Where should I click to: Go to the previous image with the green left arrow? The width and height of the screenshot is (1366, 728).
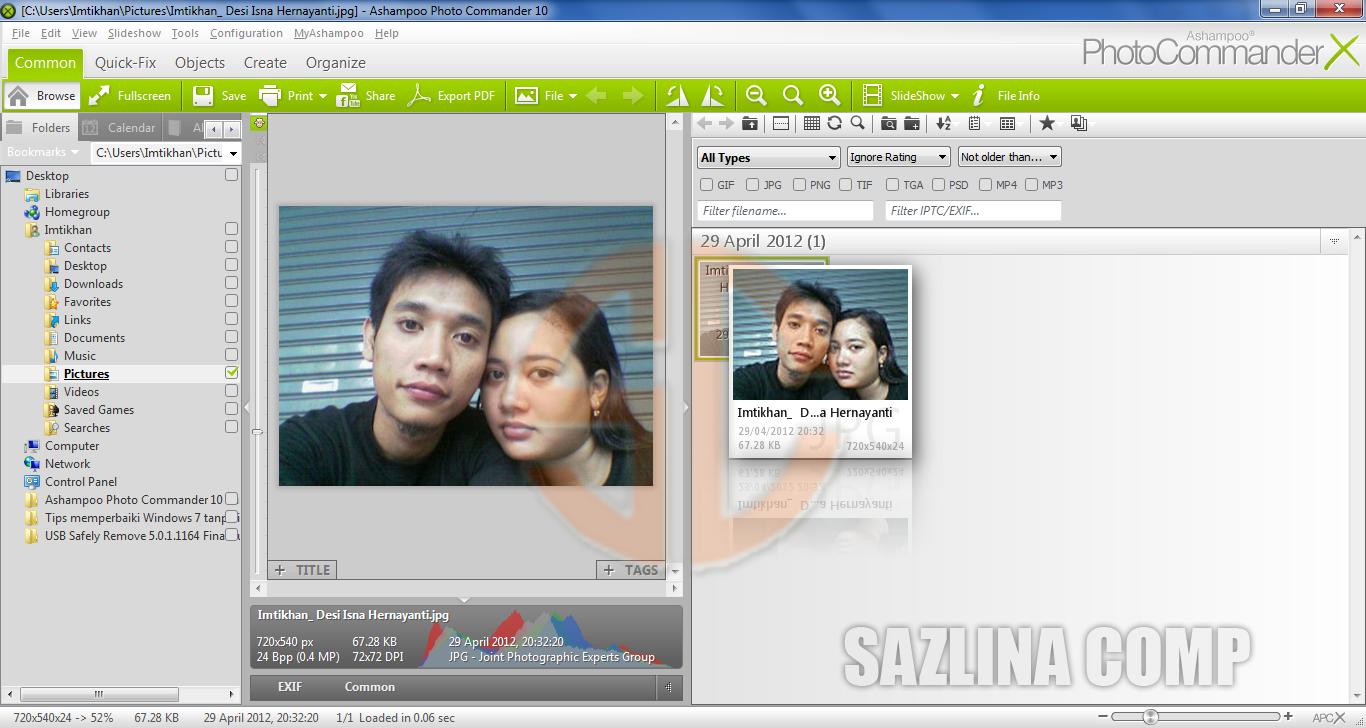click(x=596, y=96)
